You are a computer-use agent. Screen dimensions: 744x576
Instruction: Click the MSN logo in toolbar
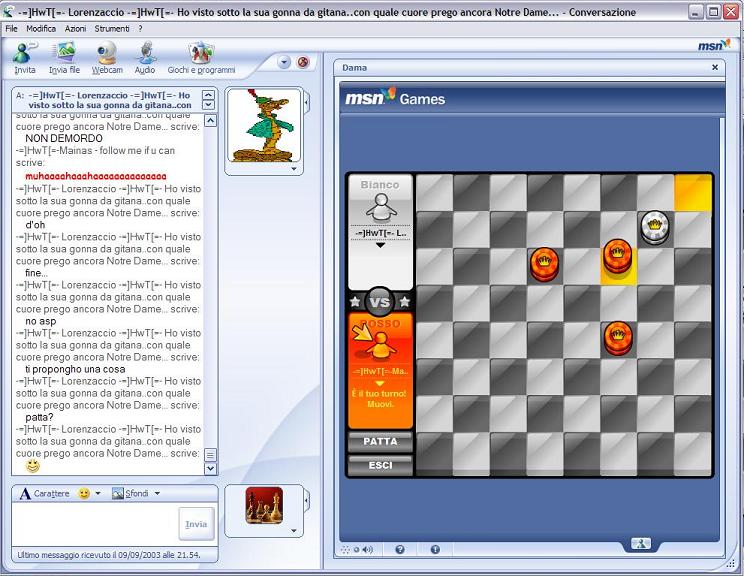714,45
